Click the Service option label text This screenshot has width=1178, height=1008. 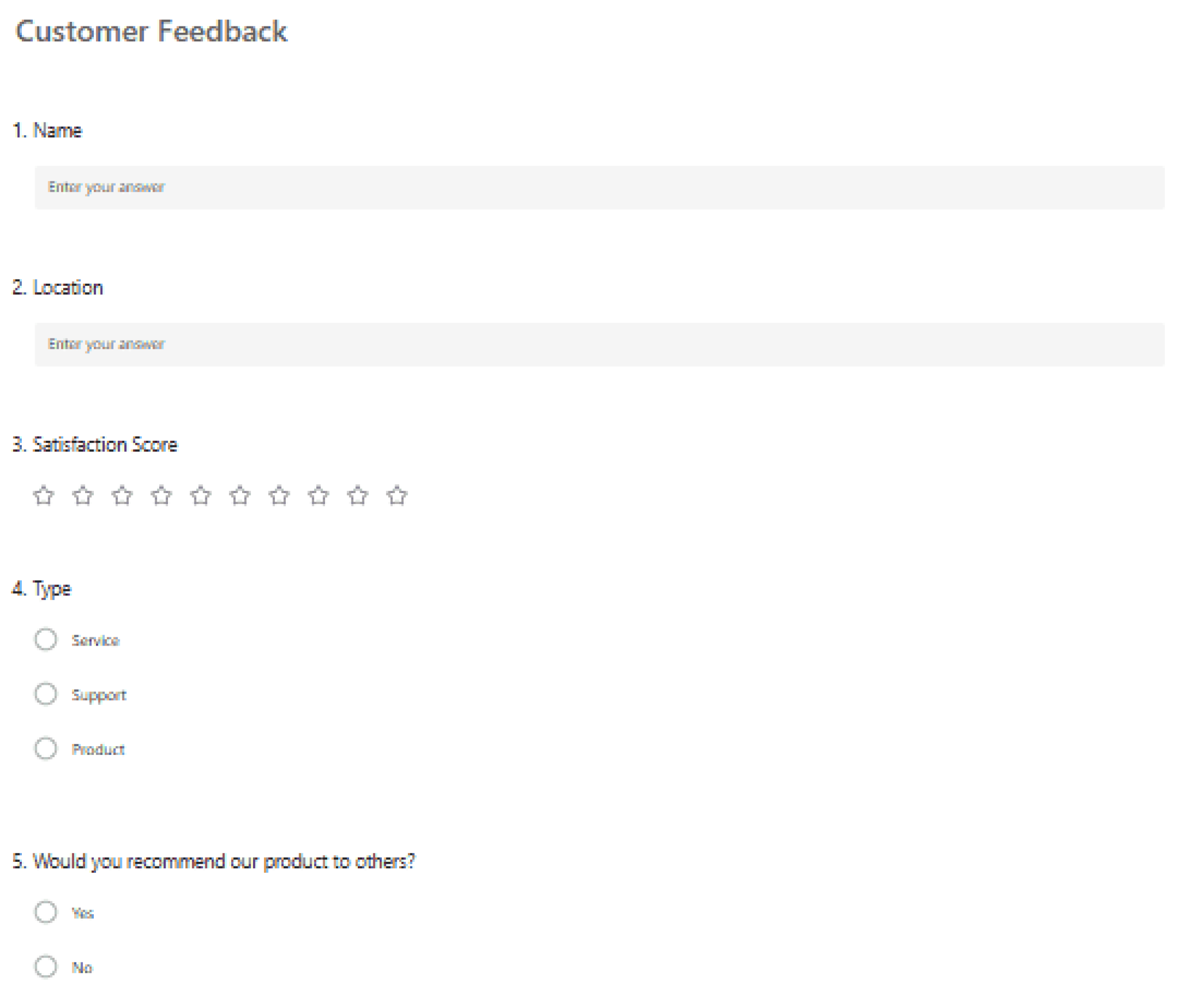click(x=95, y=640)
